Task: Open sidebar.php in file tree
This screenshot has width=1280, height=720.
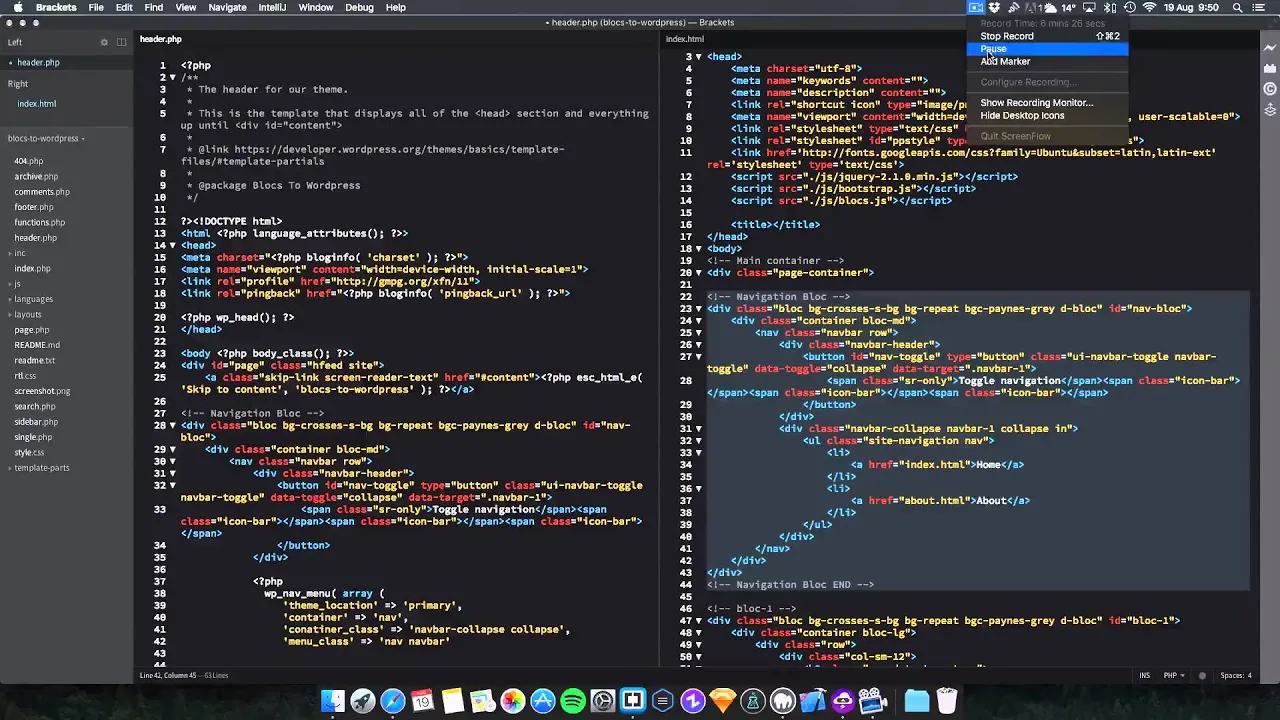Action: tap(36, 422)
